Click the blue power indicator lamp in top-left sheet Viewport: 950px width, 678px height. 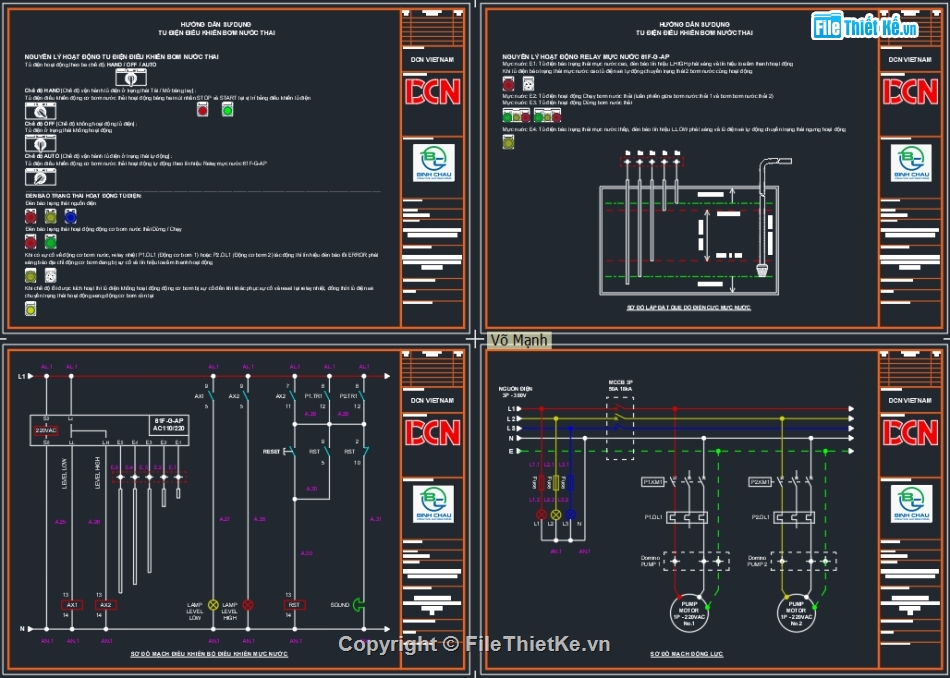pyautogui.click(x=70, y=216)
